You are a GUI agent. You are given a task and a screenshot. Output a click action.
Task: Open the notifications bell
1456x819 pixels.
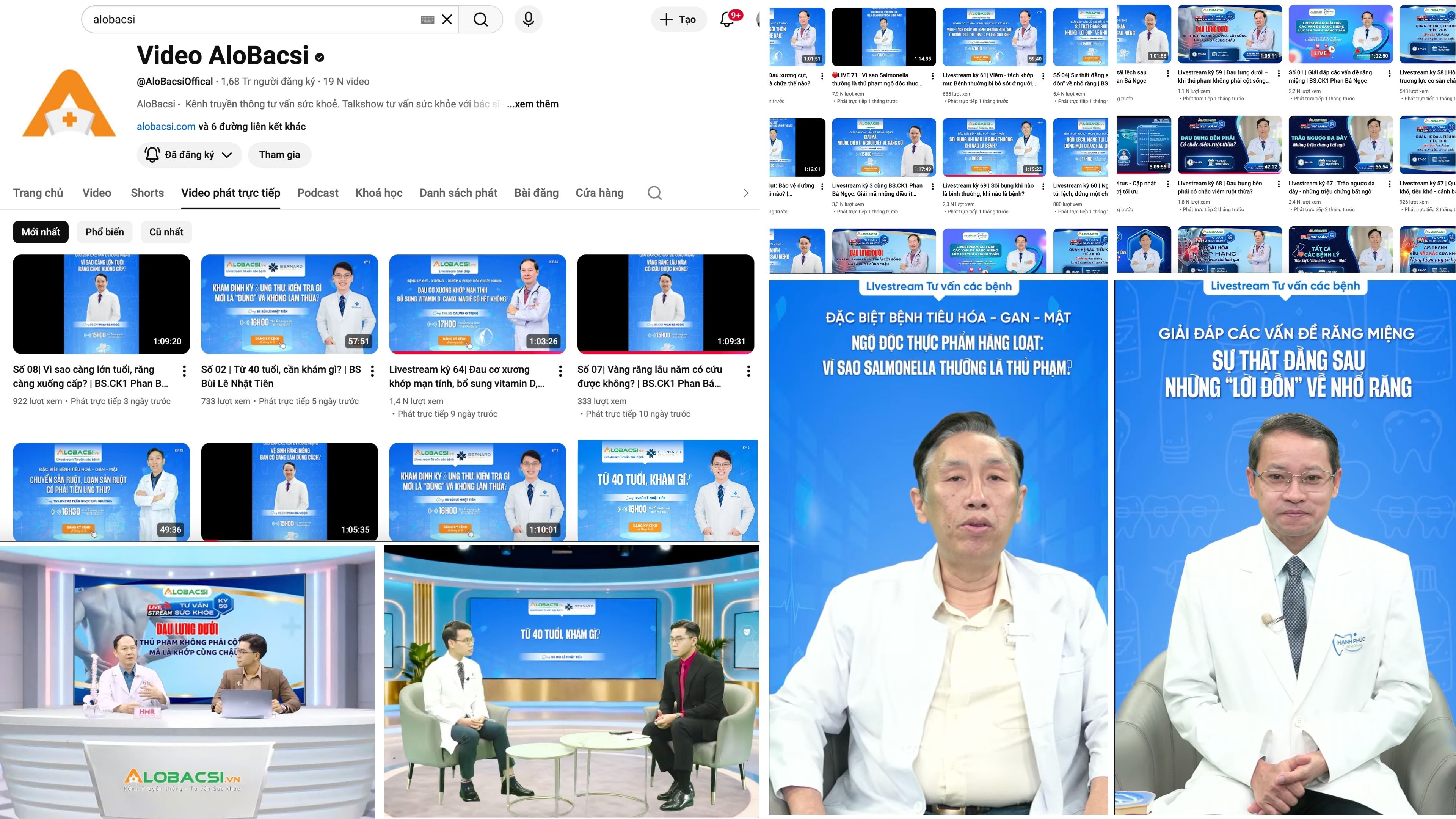[727, 20]
